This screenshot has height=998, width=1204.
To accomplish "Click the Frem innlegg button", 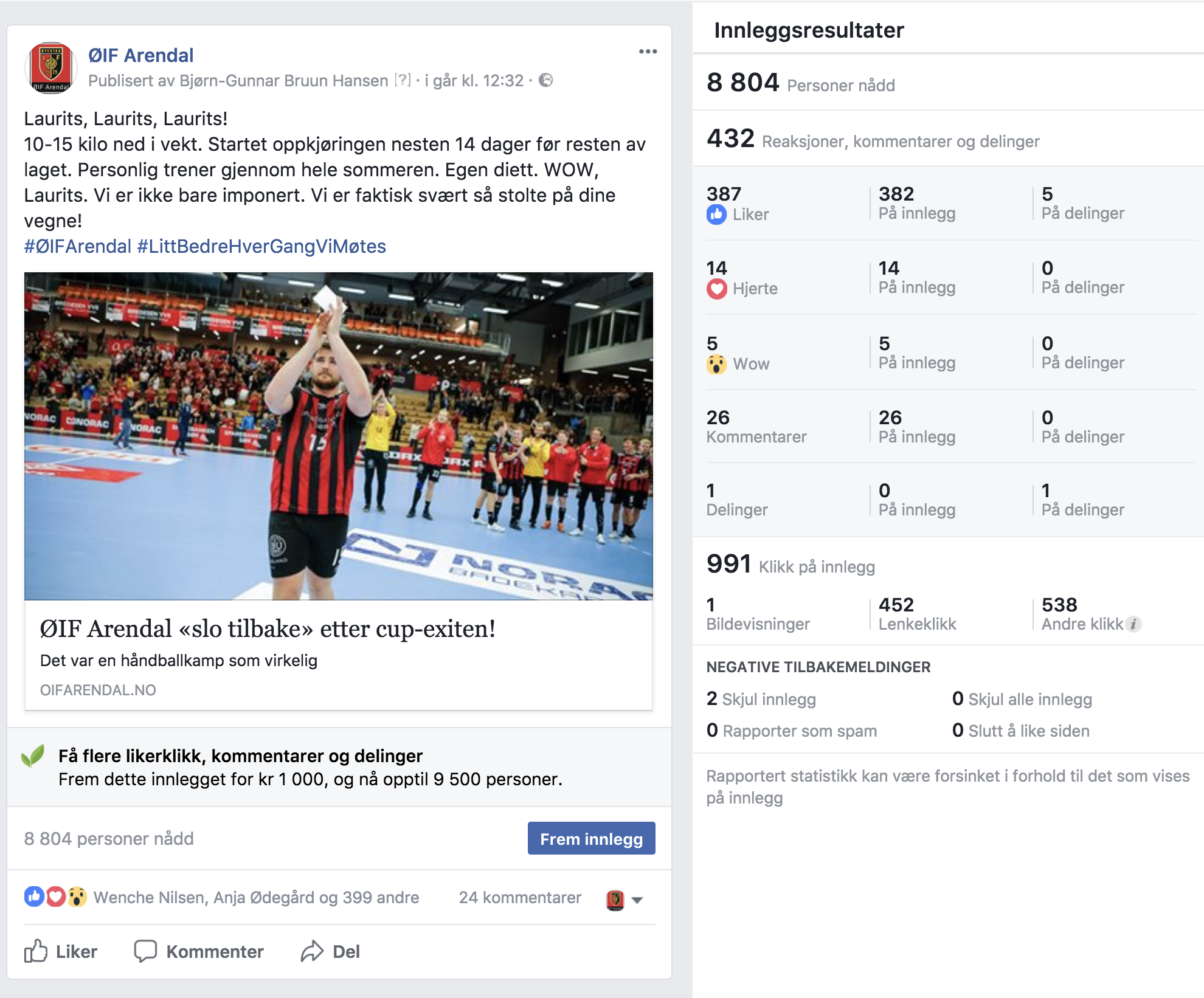I will point(591,839).
